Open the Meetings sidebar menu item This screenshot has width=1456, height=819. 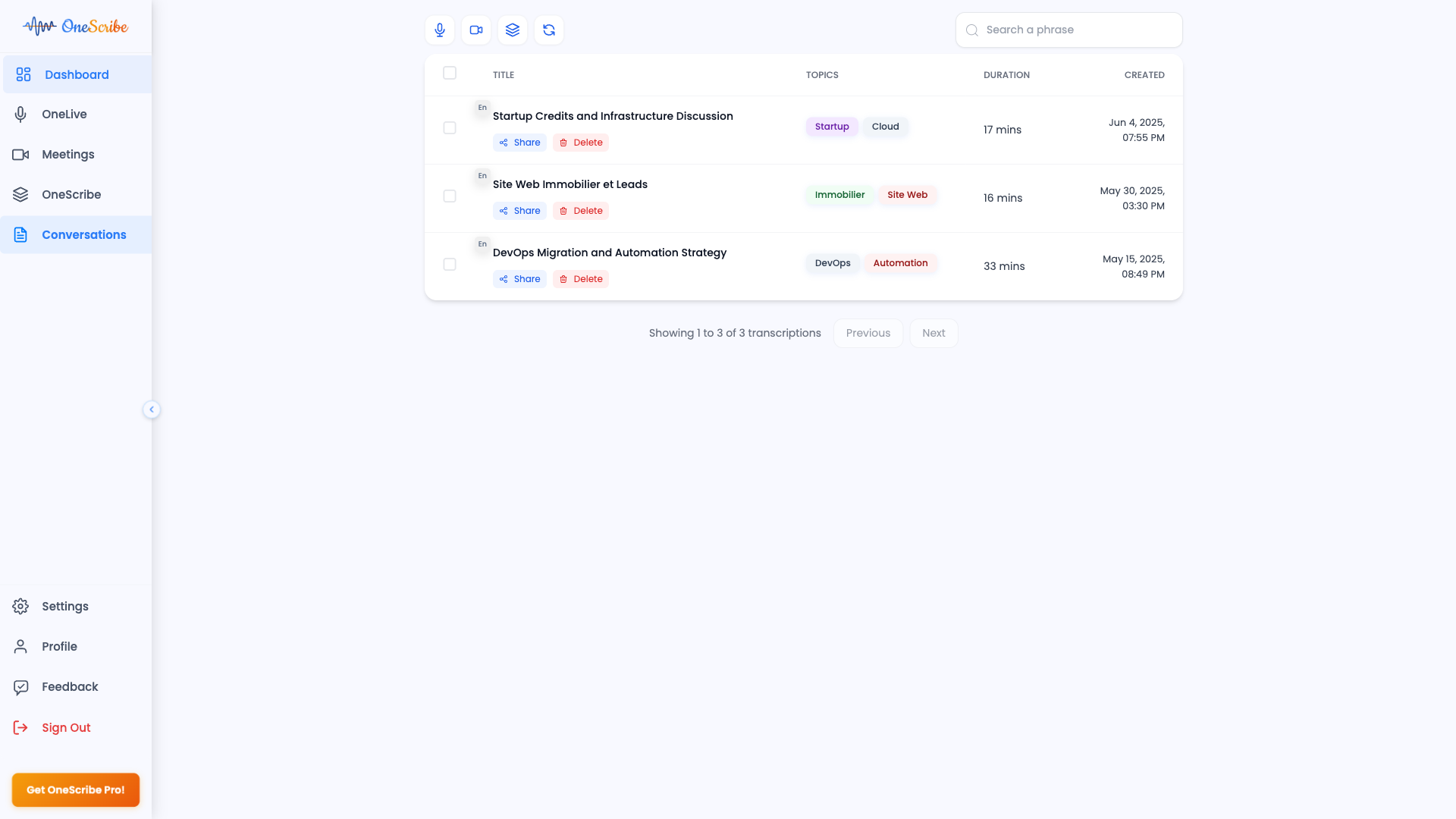pyautogui.click(x=68, y=154)
